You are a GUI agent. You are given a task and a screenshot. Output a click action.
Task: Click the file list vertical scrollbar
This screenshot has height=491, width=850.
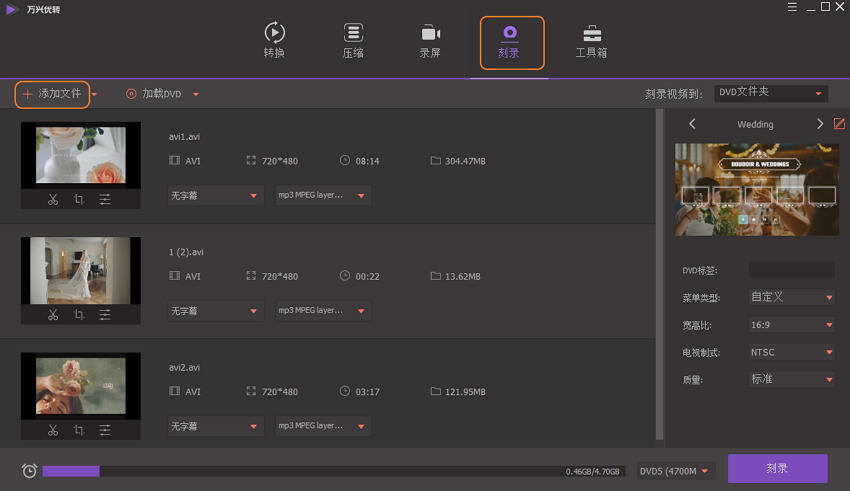(x=659, y=274)
